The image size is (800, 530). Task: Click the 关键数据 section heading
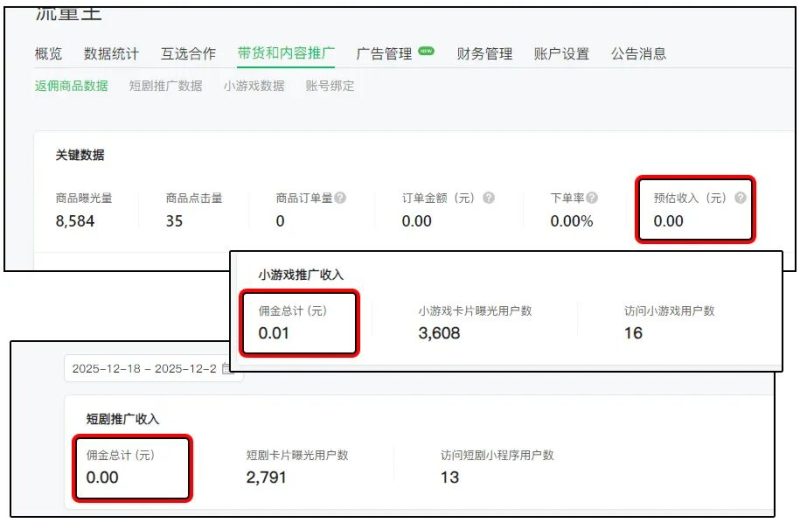pos(80,155)
